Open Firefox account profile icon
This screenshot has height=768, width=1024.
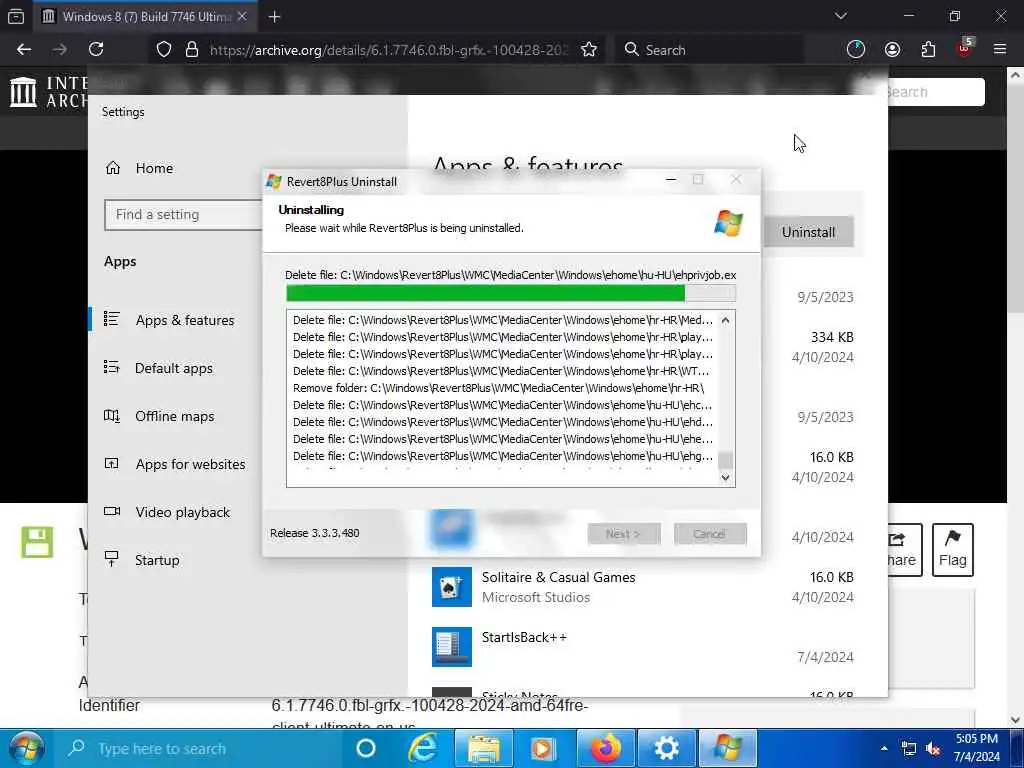coord(892,50)
